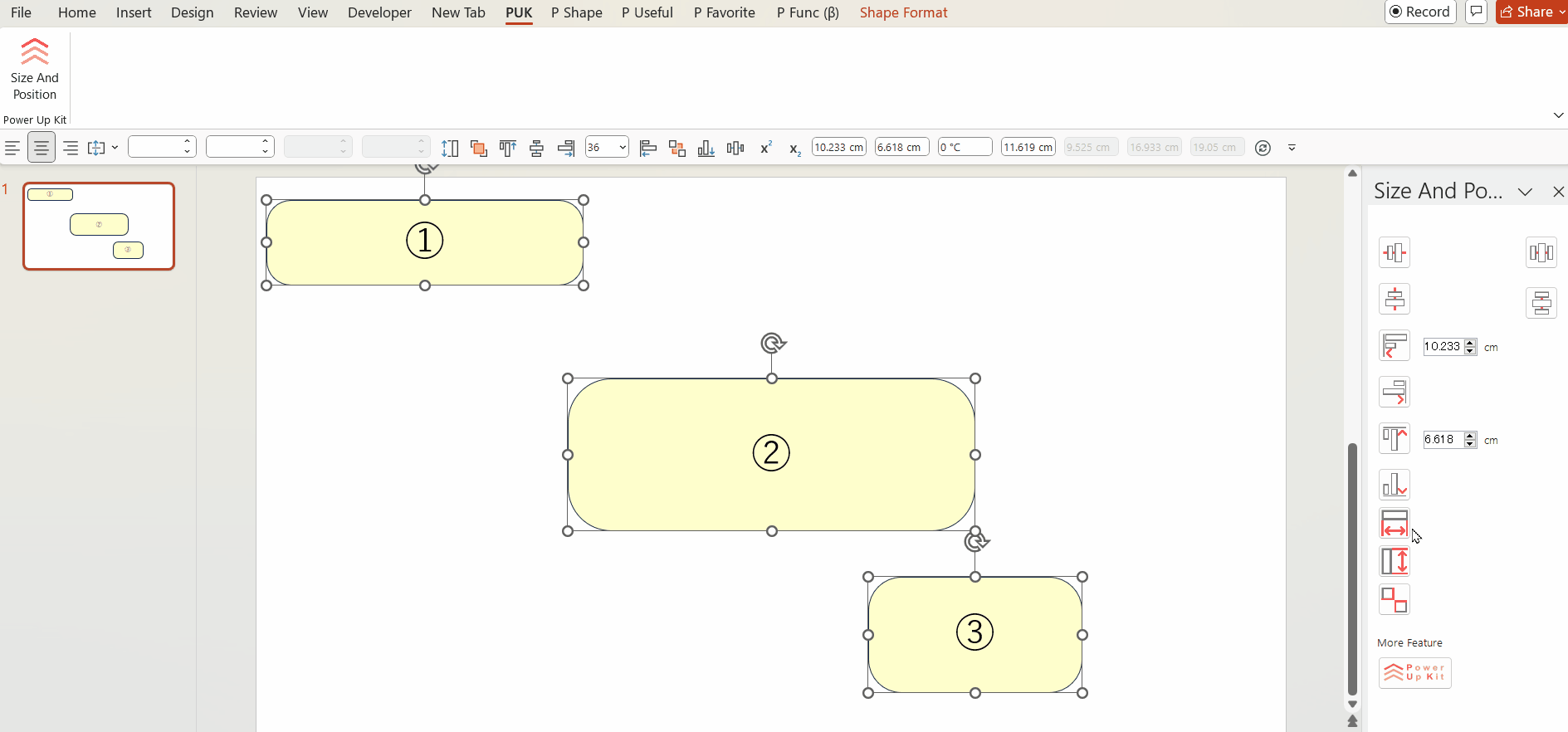Distribute horizontally using the task pane icon

coord(1541,252)
